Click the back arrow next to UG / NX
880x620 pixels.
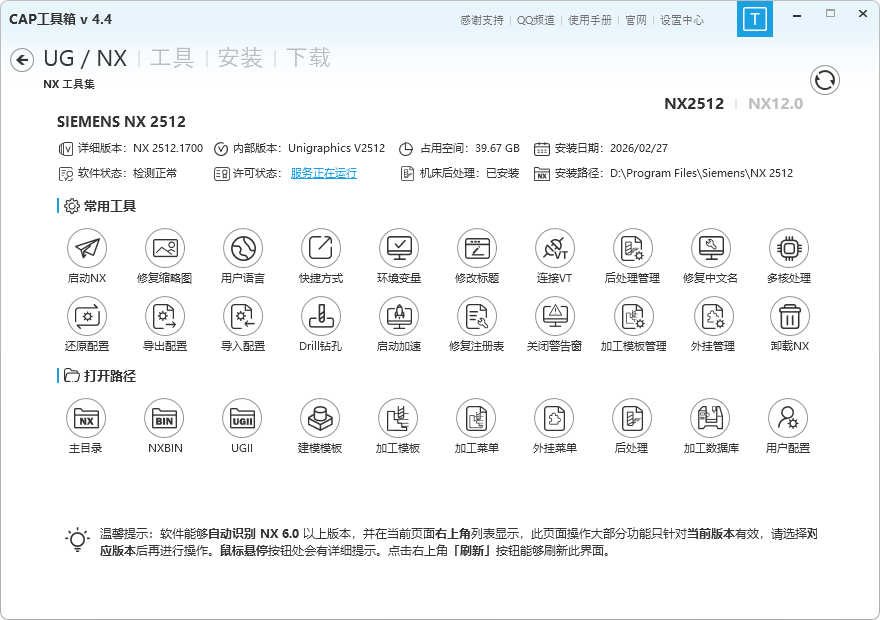coord(20,60)
